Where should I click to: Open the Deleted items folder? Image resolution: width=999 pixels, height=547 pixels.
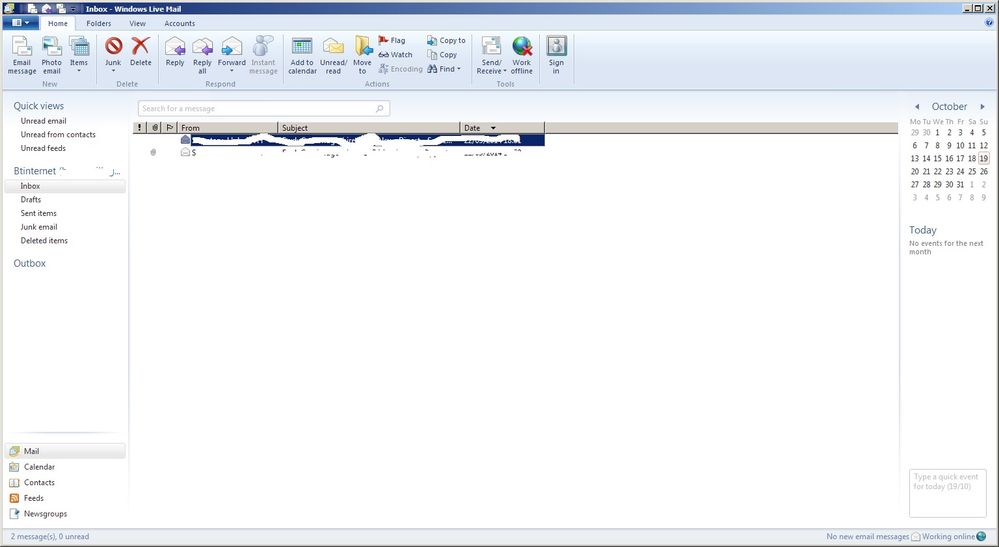pos(44,241)
